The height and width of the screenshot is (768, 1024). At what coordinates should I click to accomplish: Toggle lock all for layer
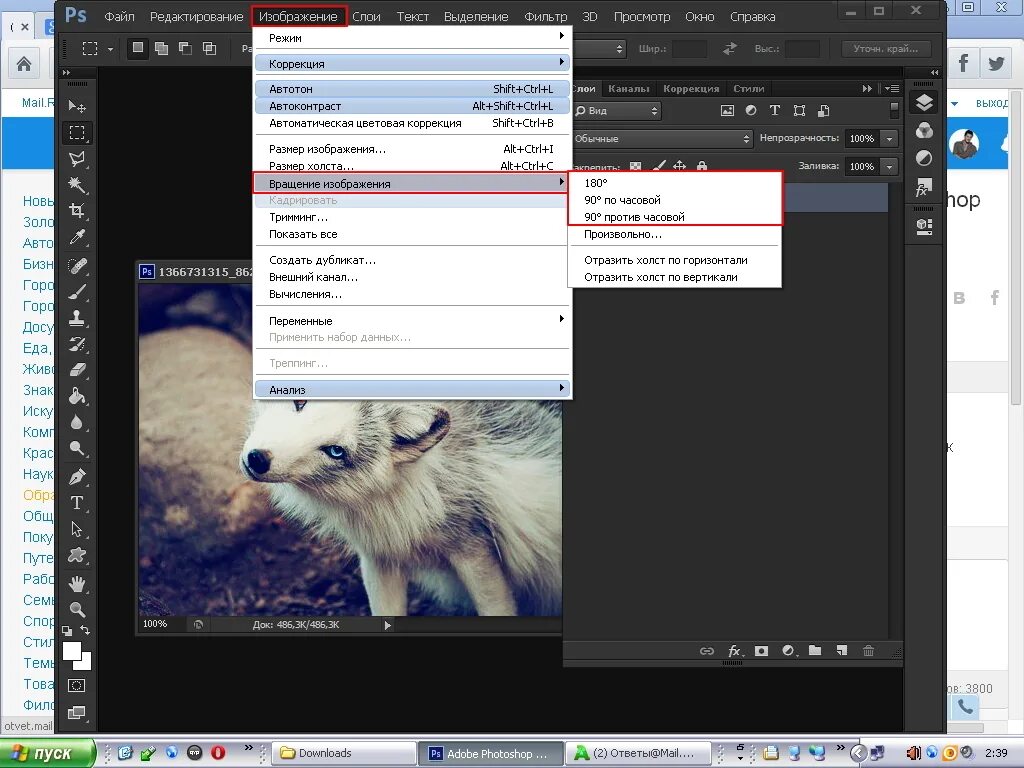[x=701, y=166]
